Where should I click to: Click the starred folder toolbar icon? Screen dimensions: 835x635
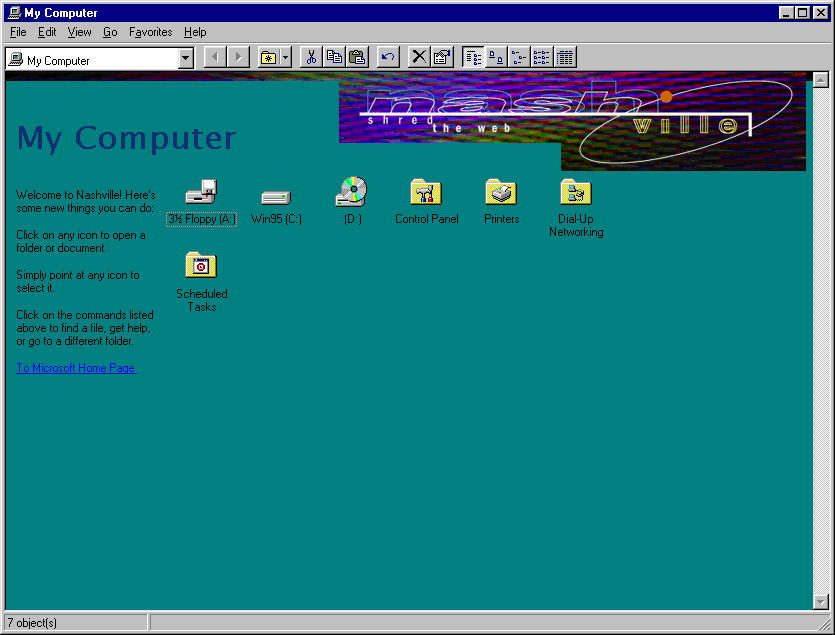point(268,57)
